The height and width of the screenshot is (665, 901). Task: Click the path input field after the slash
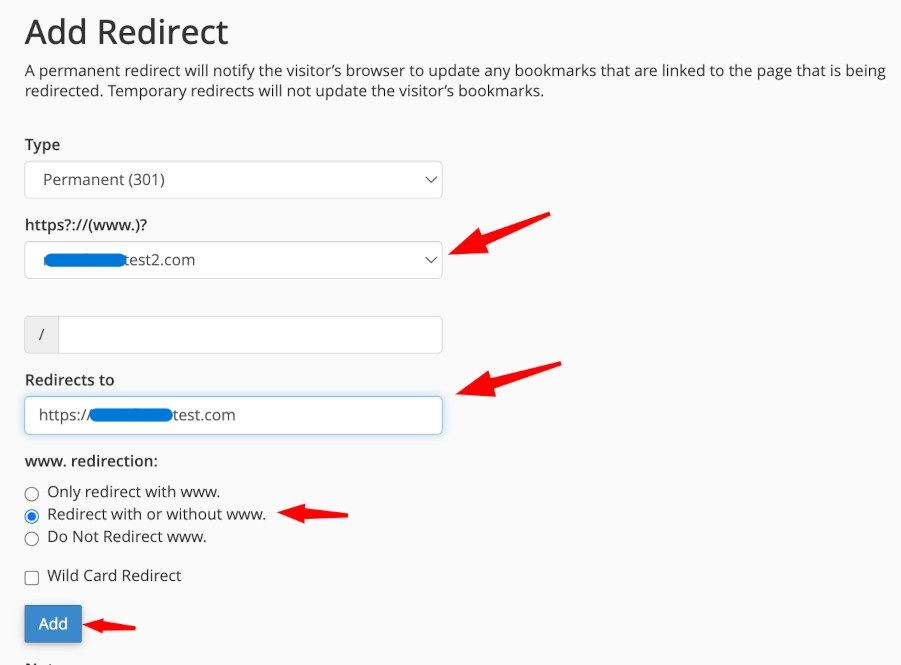pos(250,335)
